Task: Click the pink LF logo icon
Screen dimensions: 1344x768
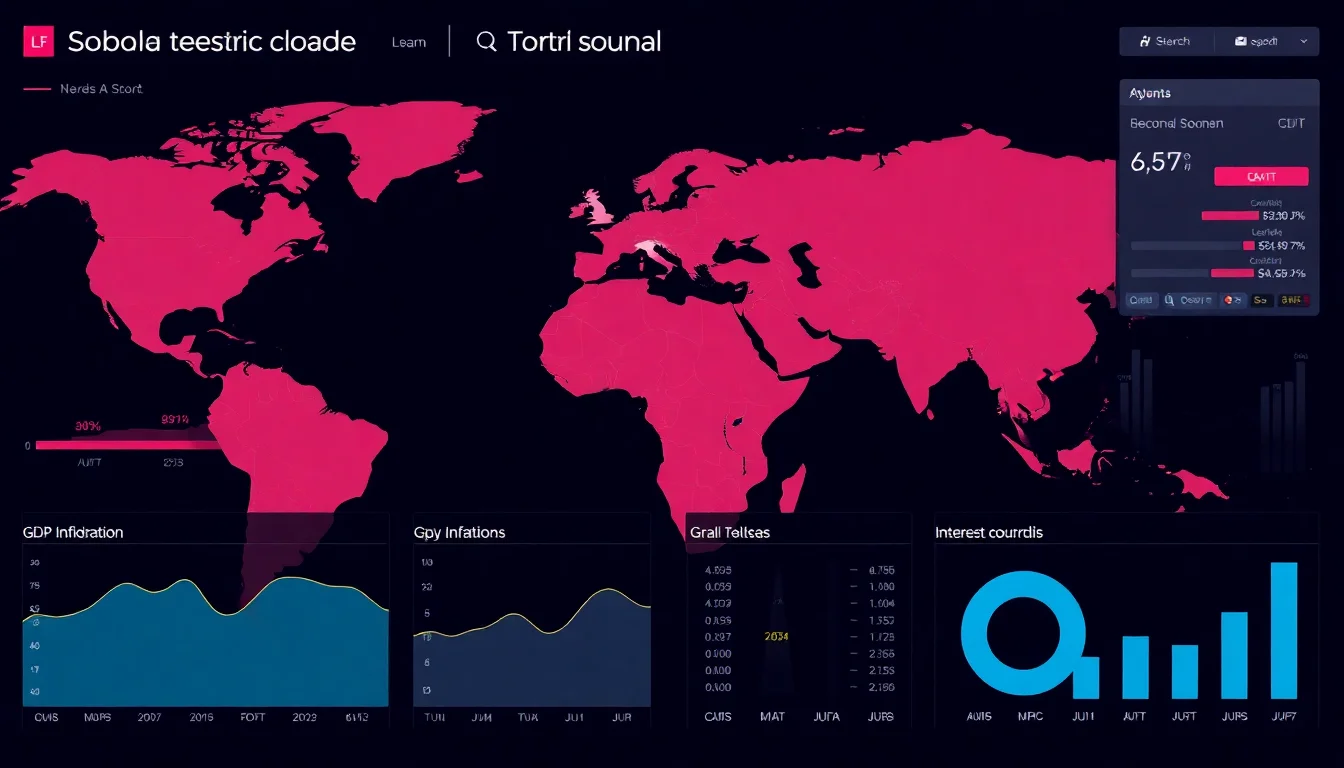Action: tap(38, 41)
